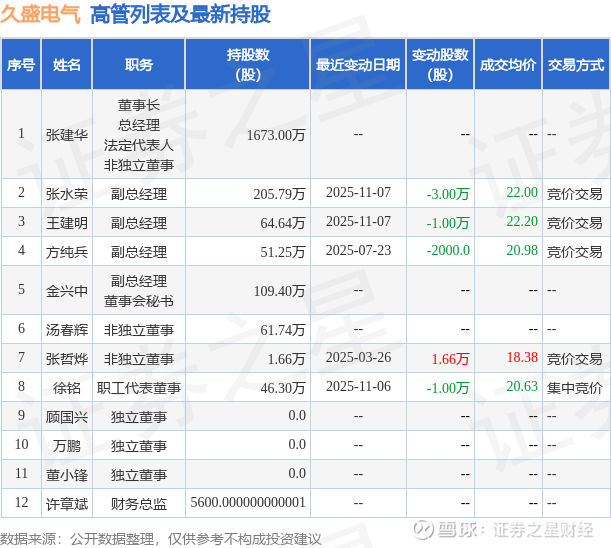
Task: Click the heading 高管列表及最新持股
Action: [180, 15]
